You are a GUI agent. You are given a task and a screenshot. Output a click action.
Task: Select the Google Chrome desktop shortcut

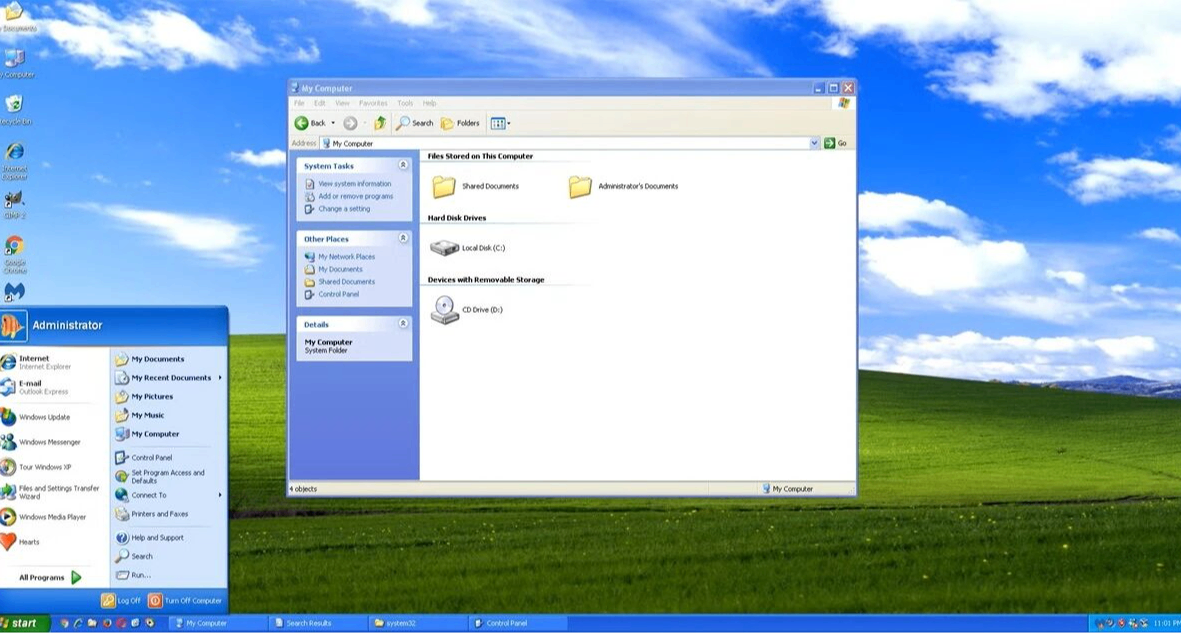pyautogui.click(x=14, y=255)
